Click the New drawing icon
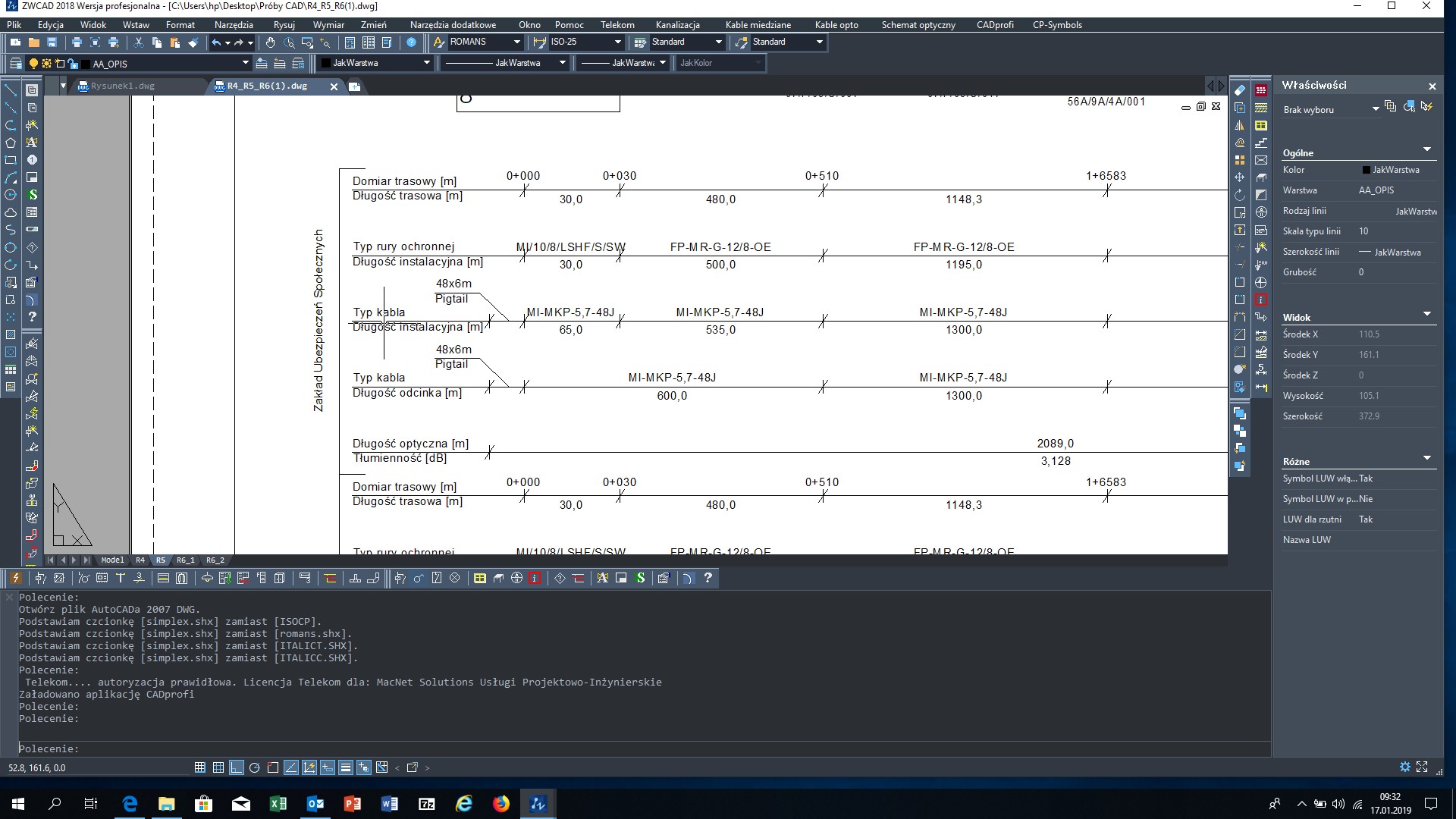Image resolution: width=1456 pixels, height=819 pixels. click(15, 42)
